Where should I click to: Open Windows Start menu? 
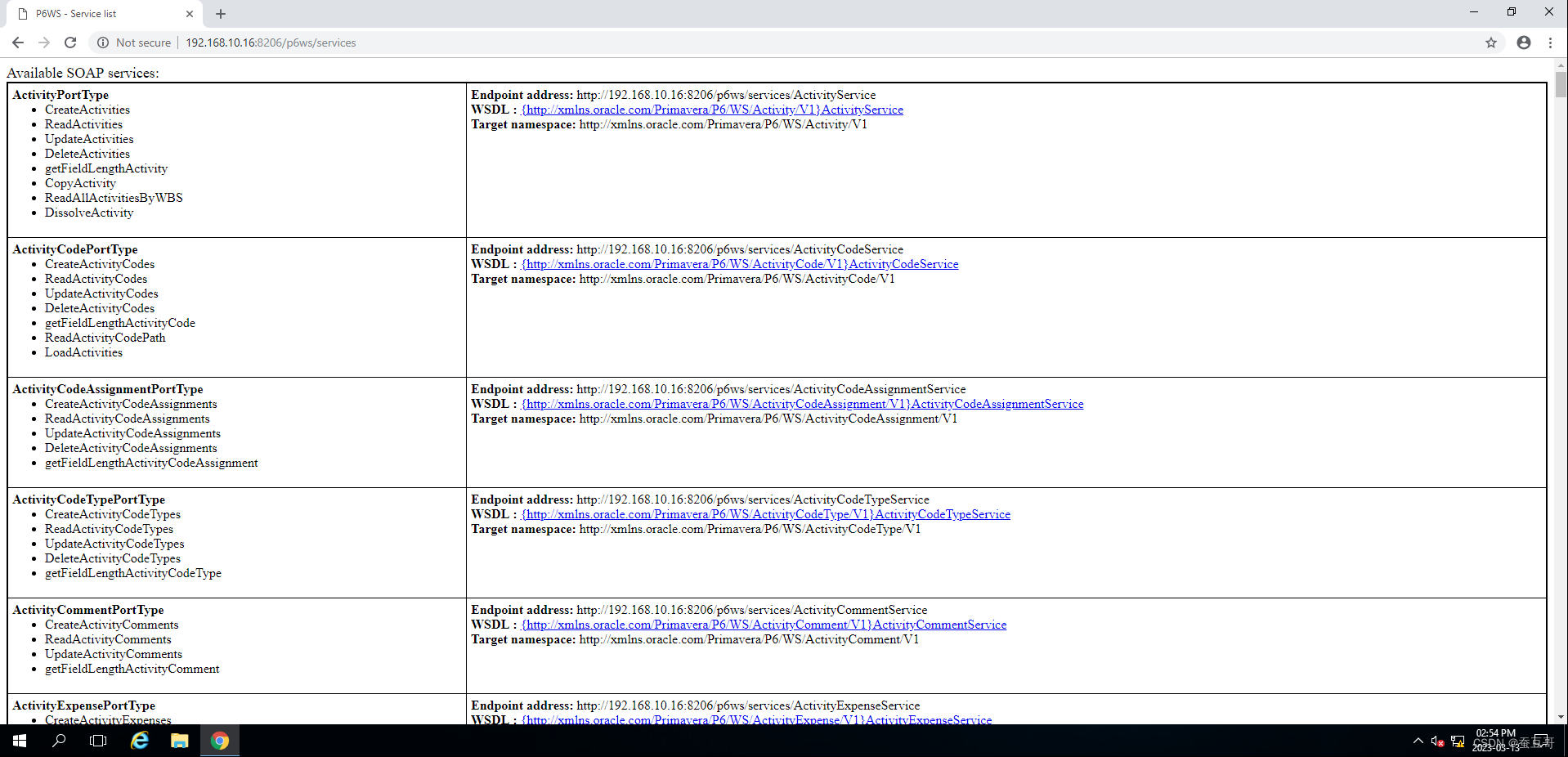tap(17, 741)
